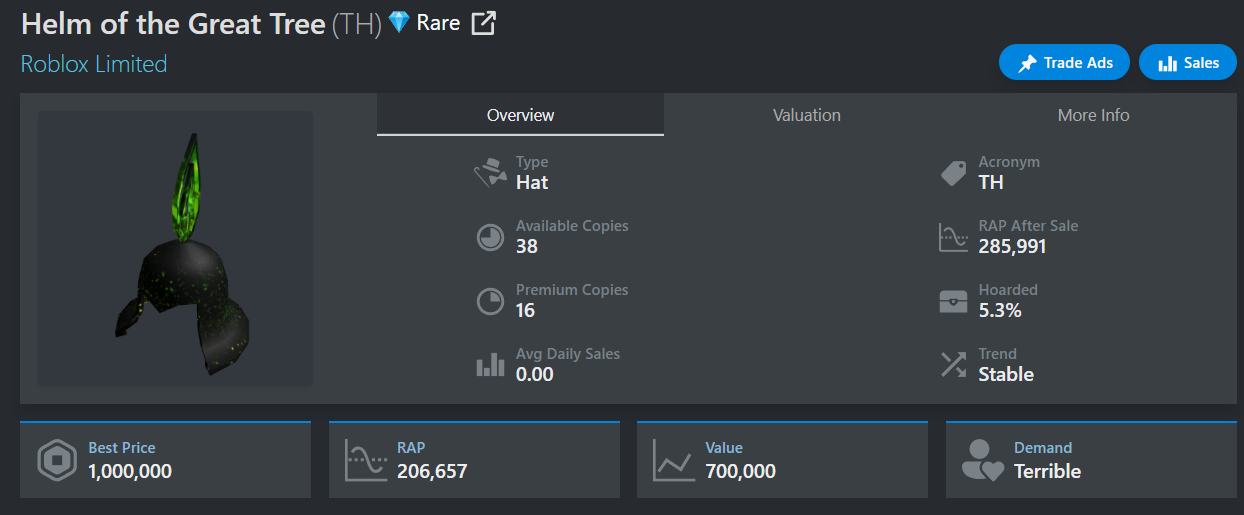
Task: Open the Sales button
Action: [1188, 63]
